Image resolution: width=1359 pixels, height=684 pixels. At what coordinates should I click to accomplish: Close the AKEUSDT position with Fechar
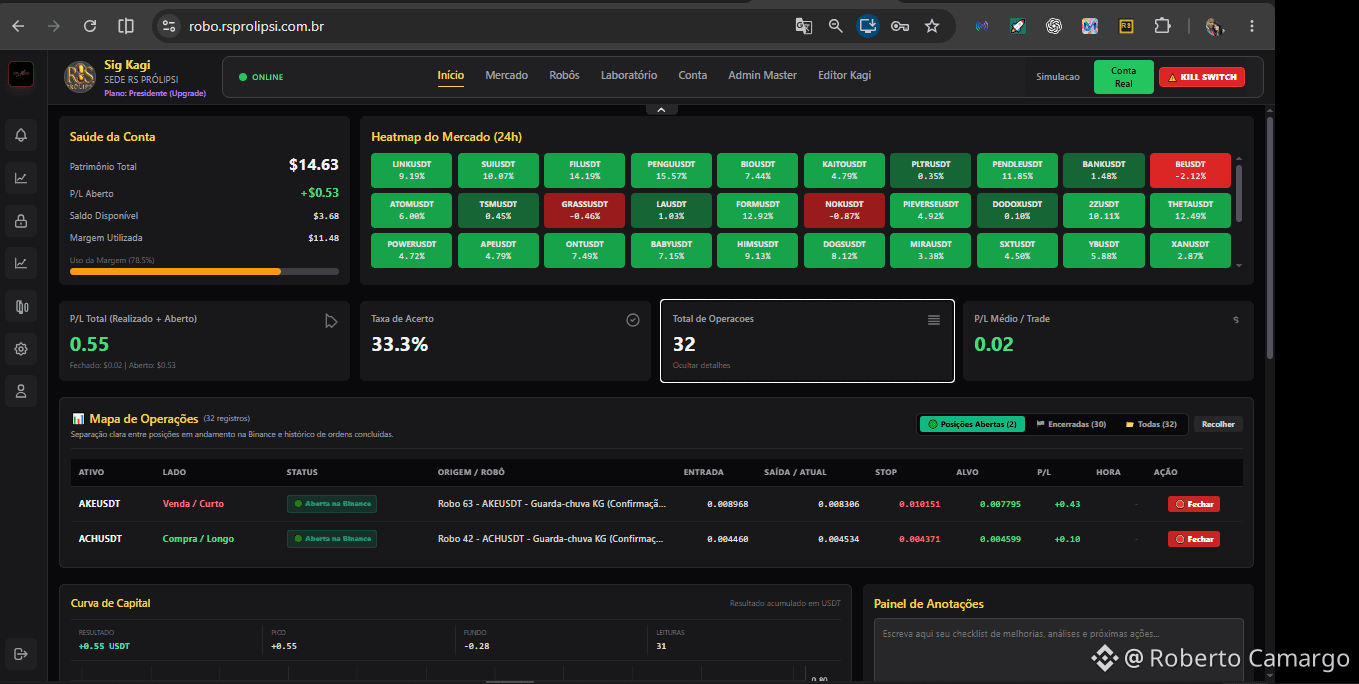click(1193, 504)
